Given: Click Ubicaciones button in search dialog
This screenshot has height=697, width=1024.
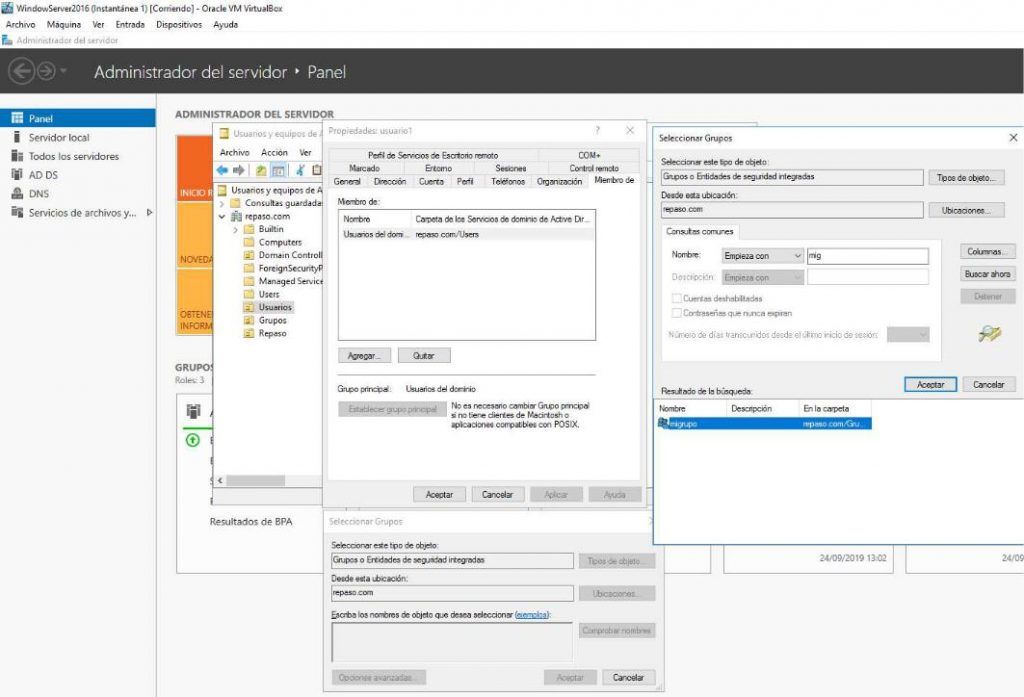Looking at the screenshot, I should [966, 210].
